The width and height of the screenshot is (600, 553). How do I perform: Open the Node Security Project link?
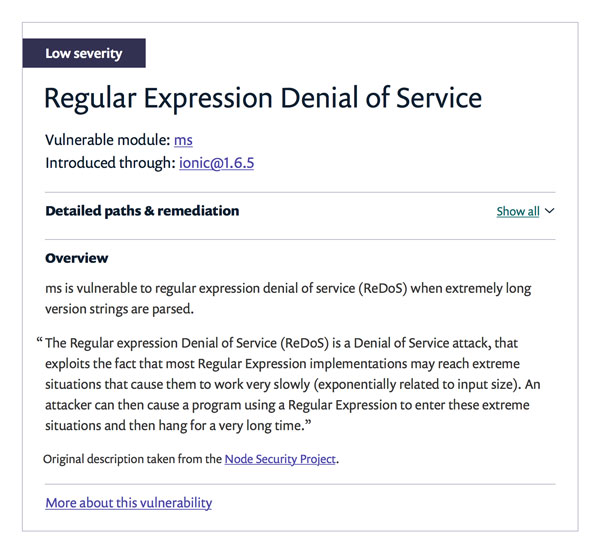(x=280, y=459)
